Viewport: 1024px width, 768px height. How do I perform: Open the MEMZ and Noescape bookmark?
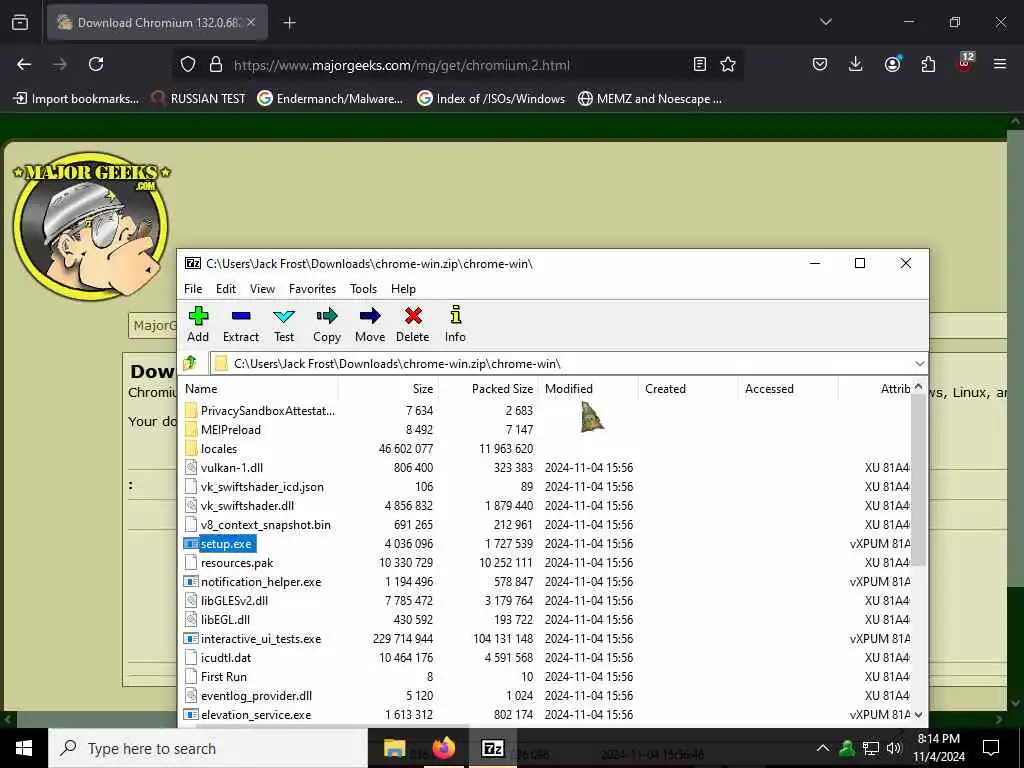650,99
